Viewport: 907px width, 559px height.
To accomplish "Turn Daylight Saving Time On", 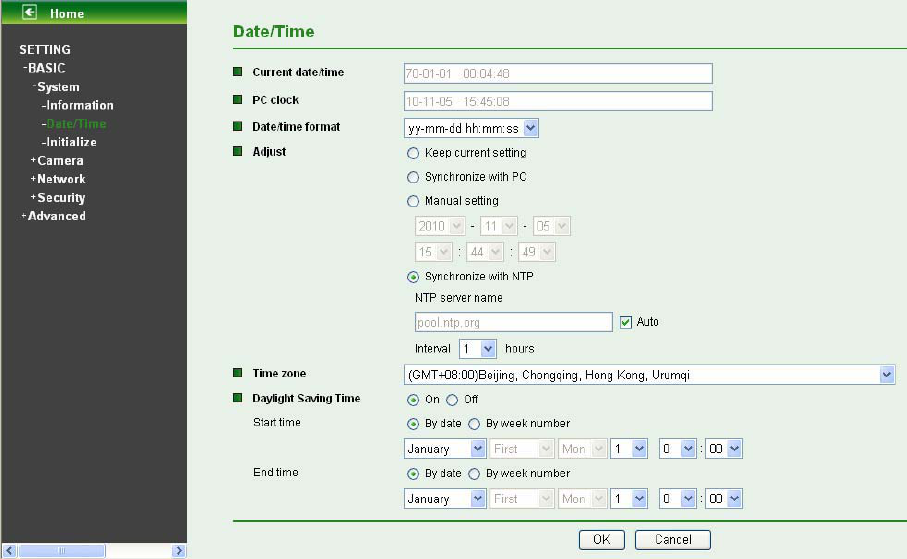I will click(x=413, y=400).
